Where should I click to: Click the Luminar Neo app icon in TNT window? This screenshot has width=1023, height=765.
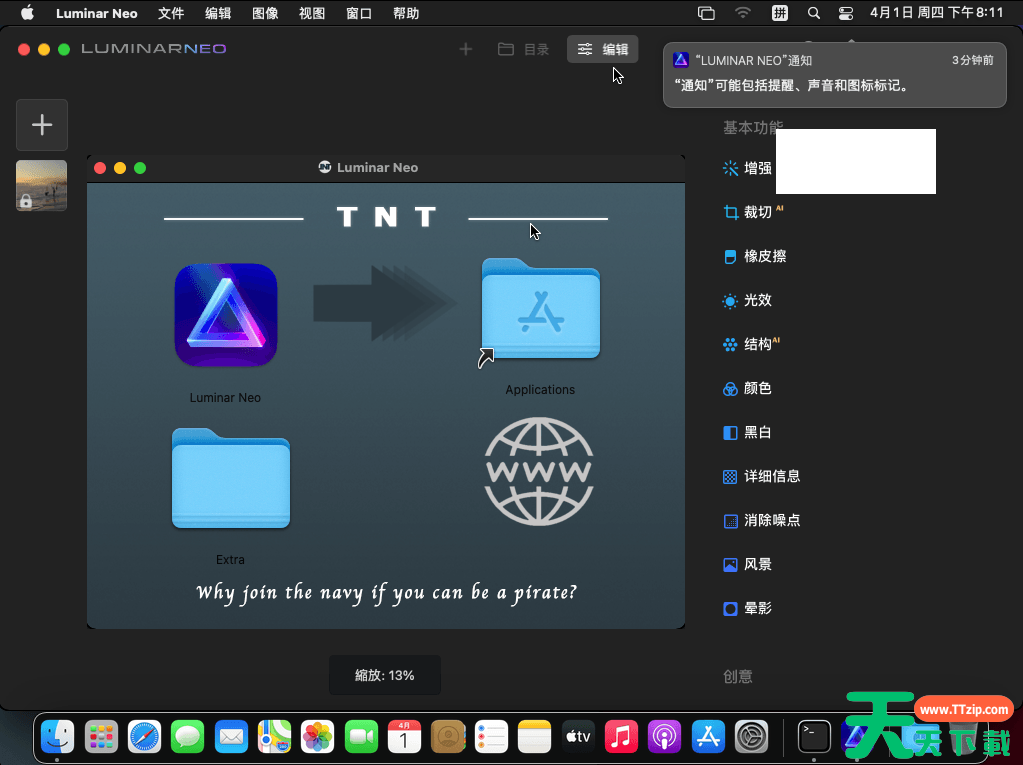tap(226, 315)
